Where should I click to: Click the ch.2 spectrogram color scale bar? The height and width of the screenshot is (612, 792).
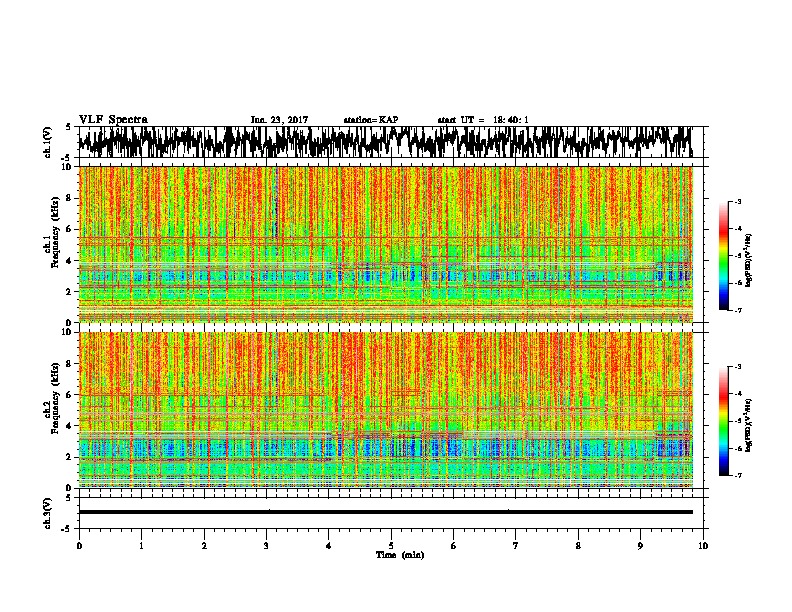(x=724, y=421)
